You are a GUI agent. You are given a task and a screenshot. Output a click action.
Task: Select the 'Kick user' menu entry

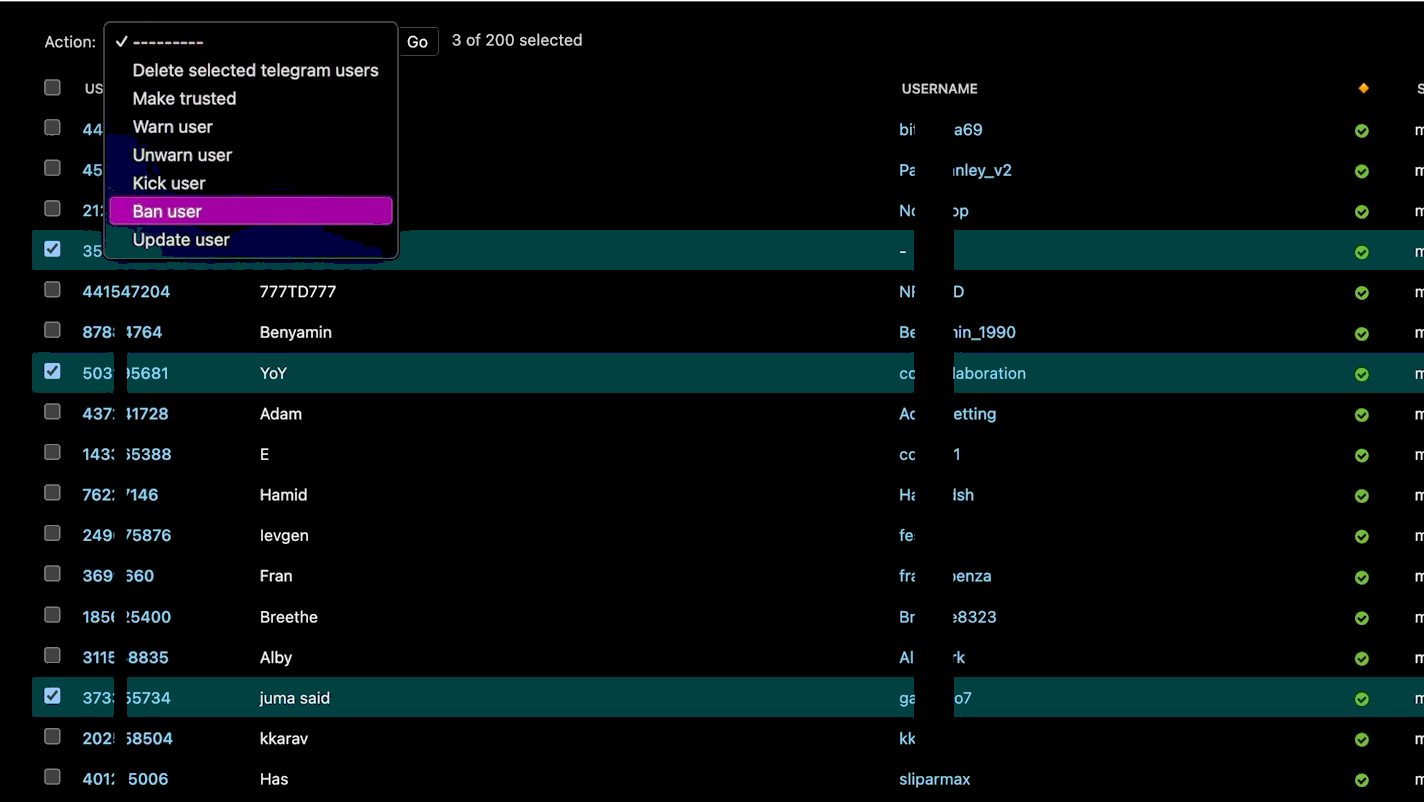pos(169,183)
